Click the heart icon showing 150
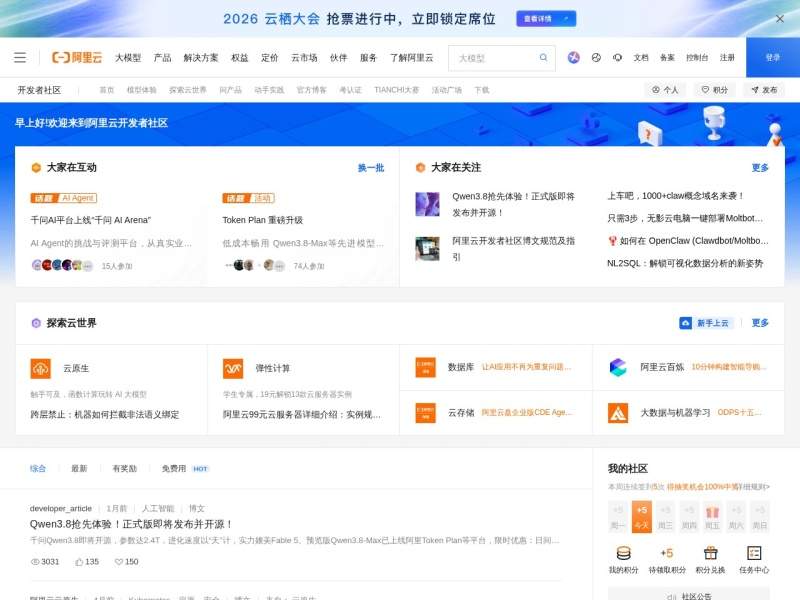 tap(119, 562)
